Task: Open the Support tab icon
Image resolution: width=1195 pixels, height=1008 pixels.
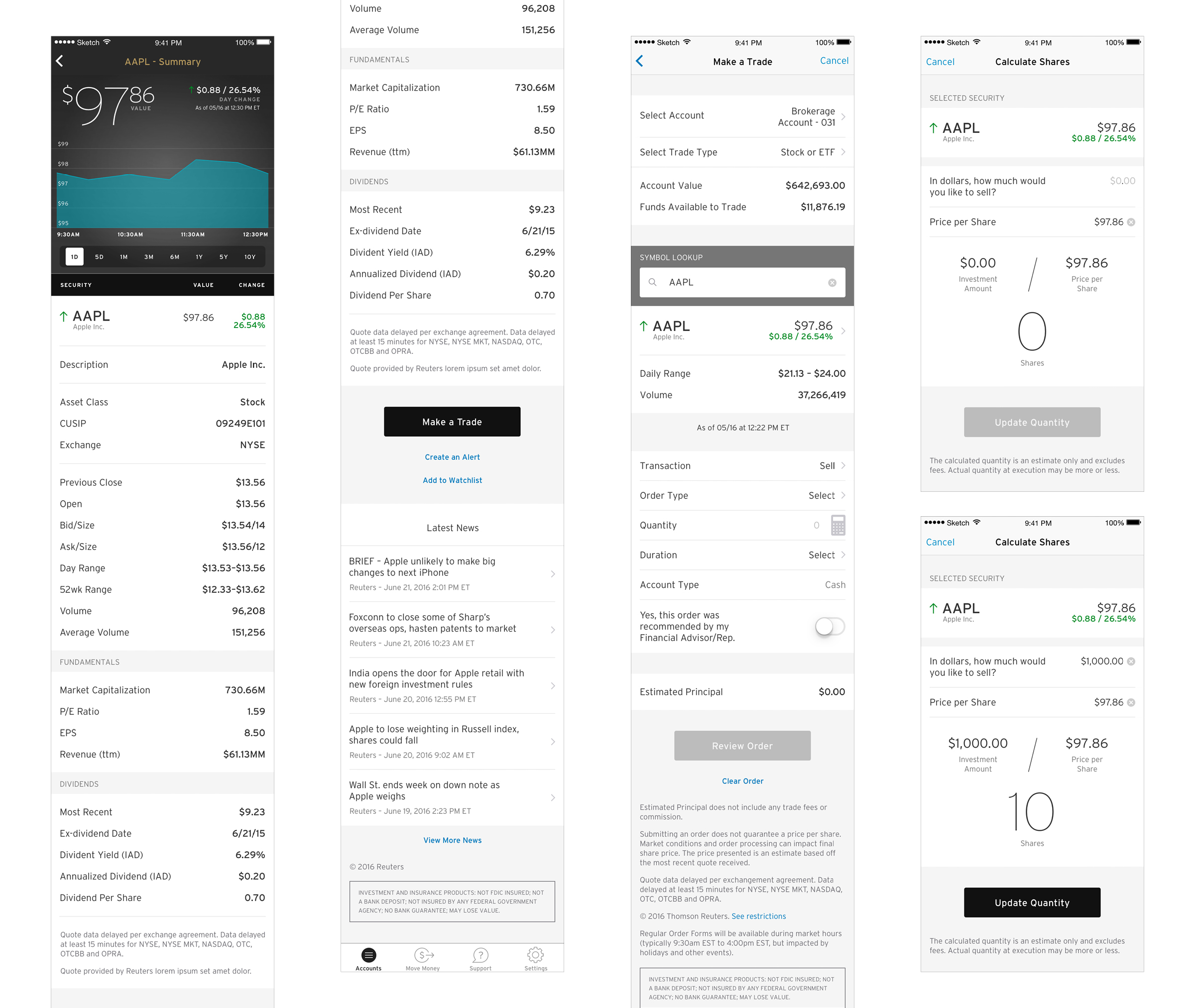Action: point(480,959)
